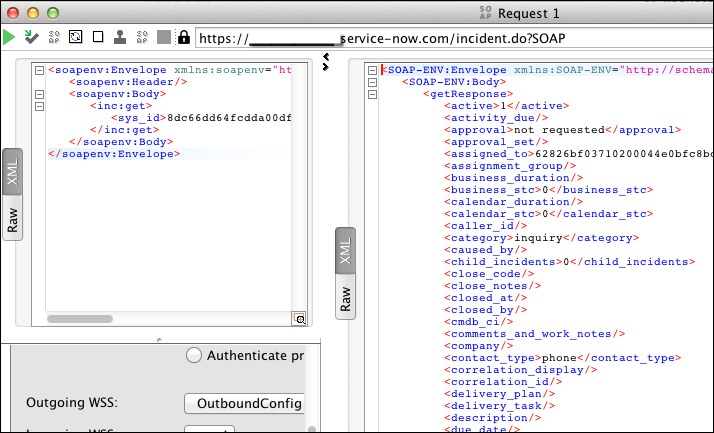Click the sys_id value in the request XML

coord(229,118)
